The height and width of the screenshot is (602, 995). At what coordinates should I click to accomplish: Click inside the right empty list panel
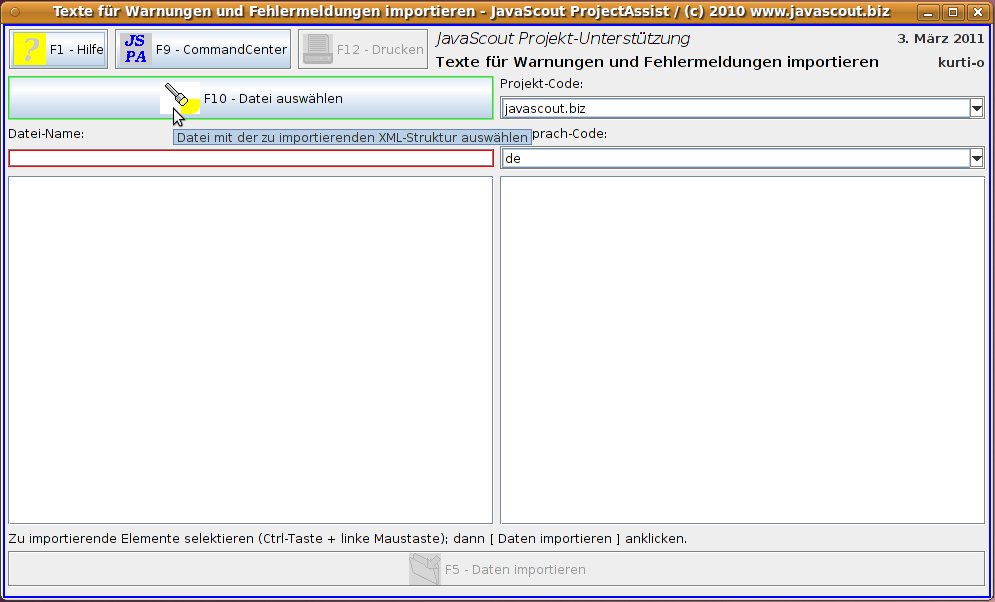tap(742, 350)
